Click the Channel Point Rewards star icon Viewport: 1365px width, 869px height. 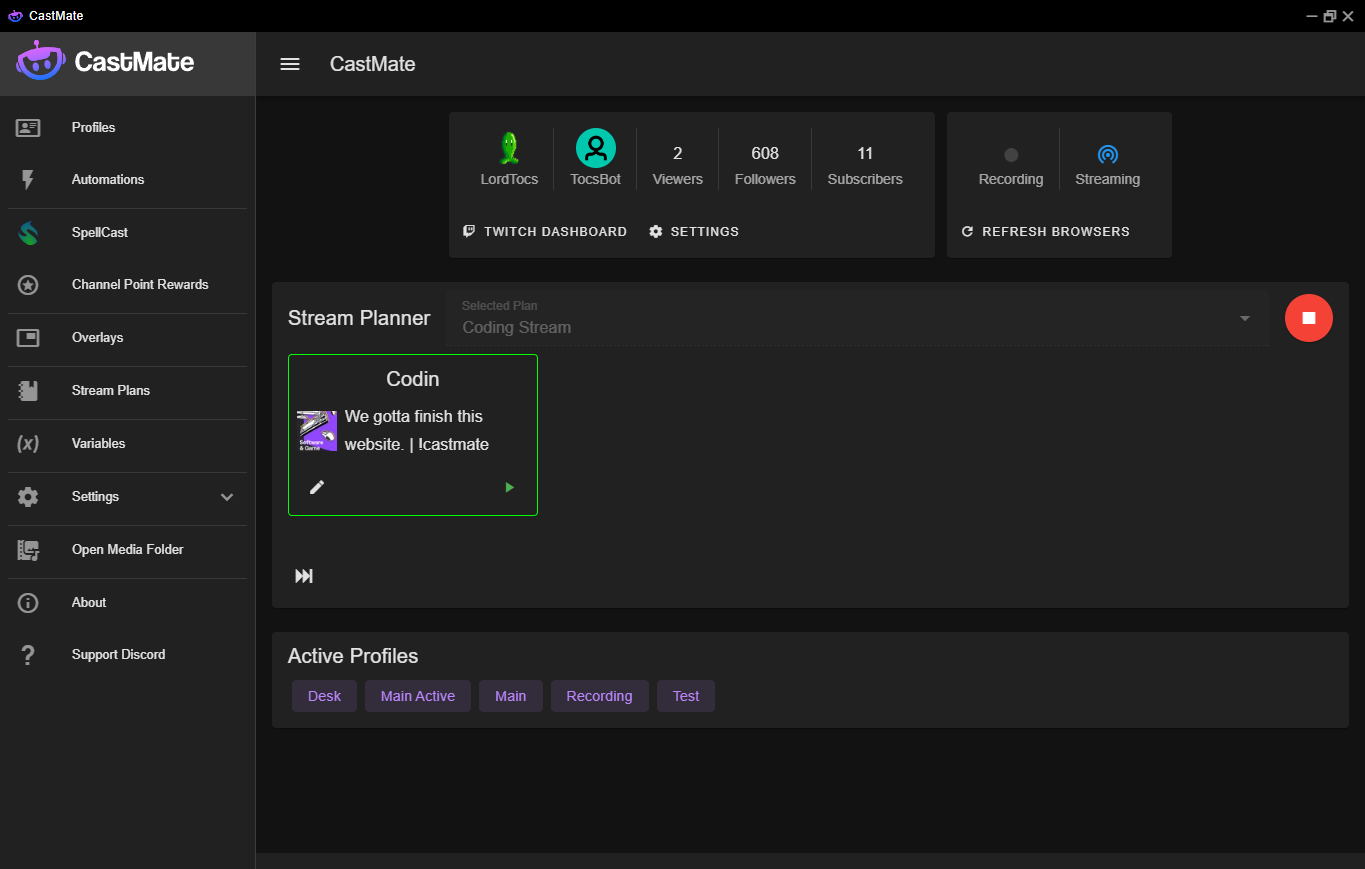(x=28, y=285)
